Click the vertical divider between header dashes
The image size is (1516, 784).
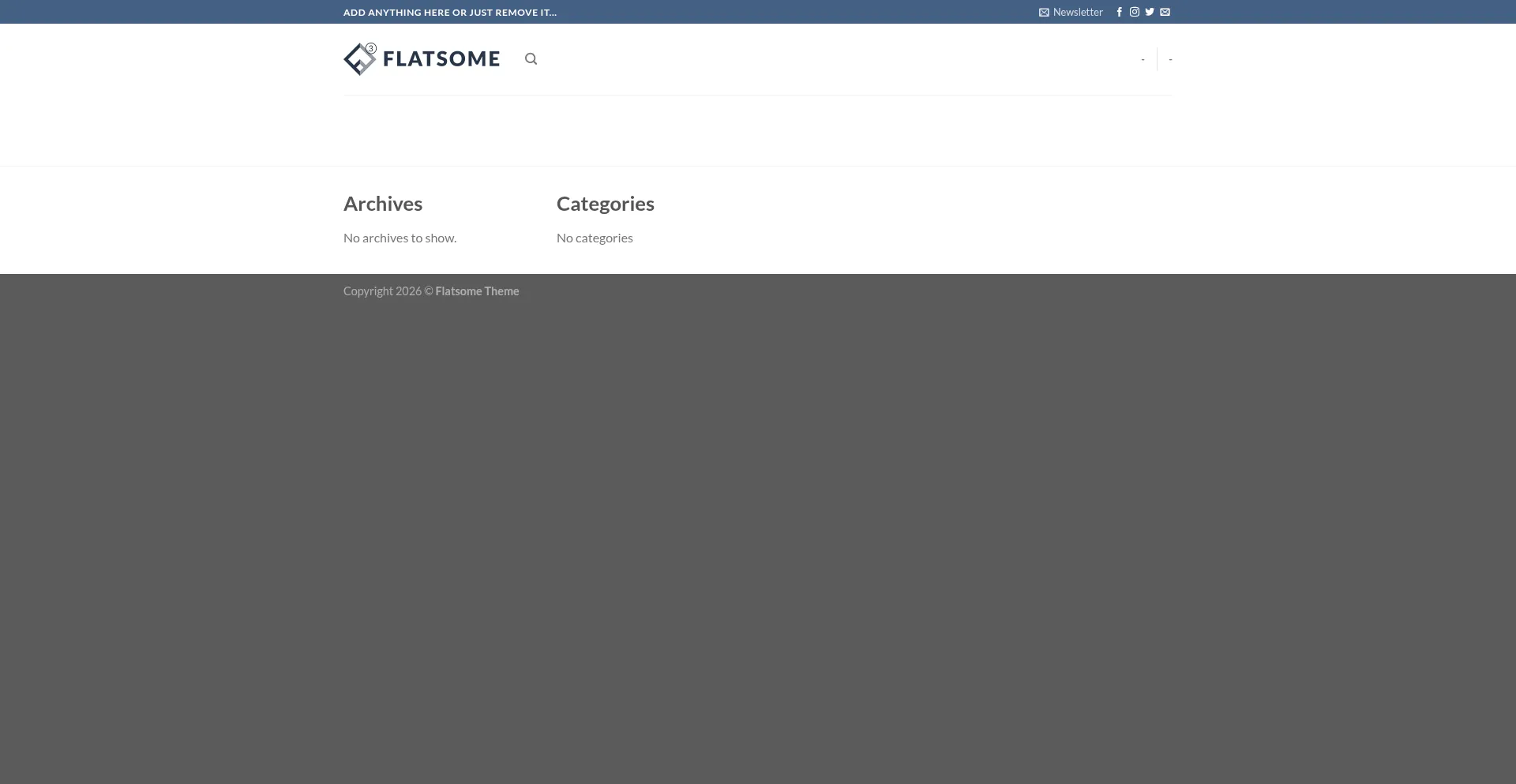pos(1157,59)
